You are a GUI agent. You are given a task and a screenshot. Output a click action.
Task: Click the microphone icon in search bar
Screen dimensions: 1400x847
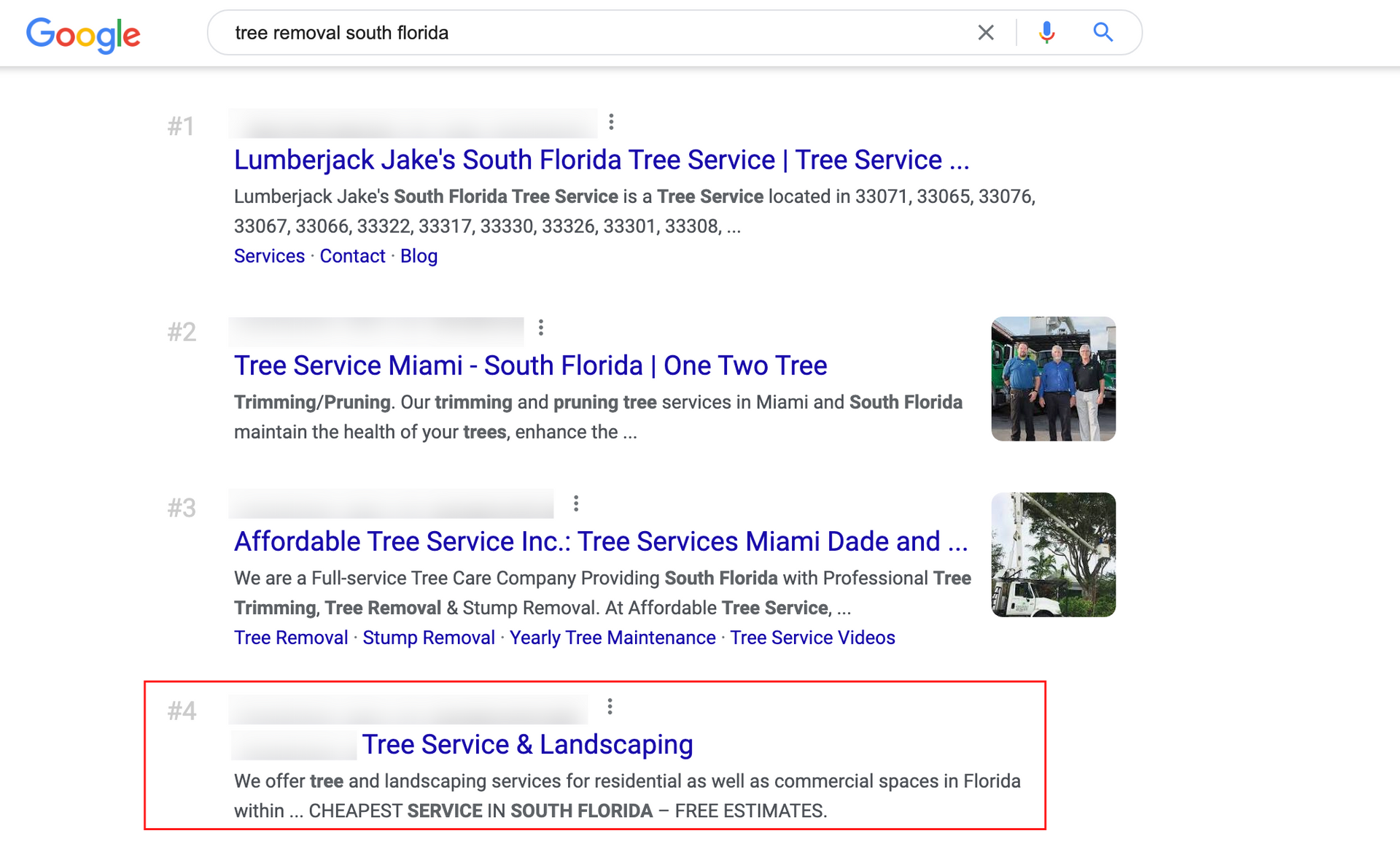point(1046,32)
